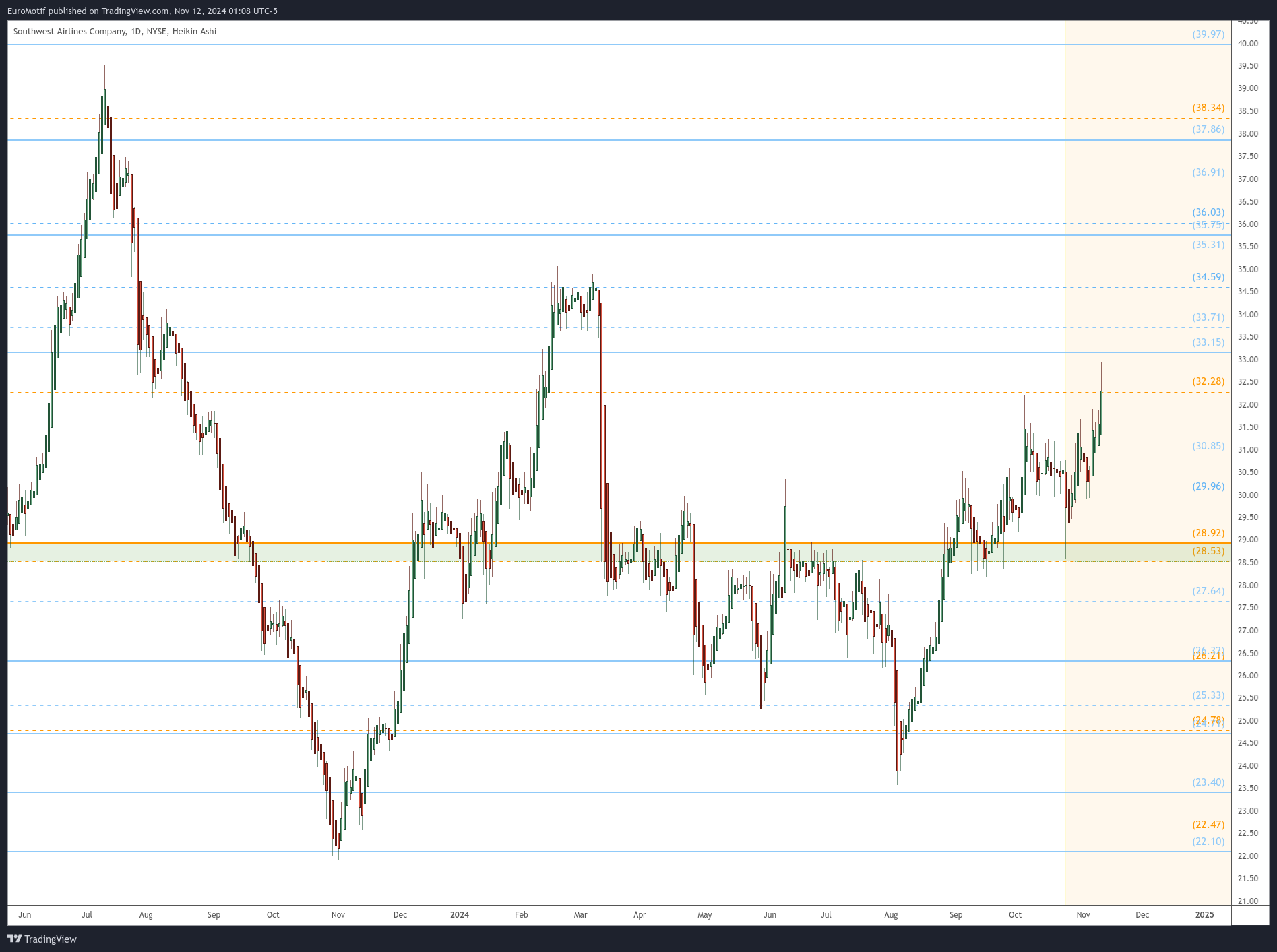The image size is (1277, 952).
Task: Click the Mar label on time axis
Action: click(x=580, y=915)
